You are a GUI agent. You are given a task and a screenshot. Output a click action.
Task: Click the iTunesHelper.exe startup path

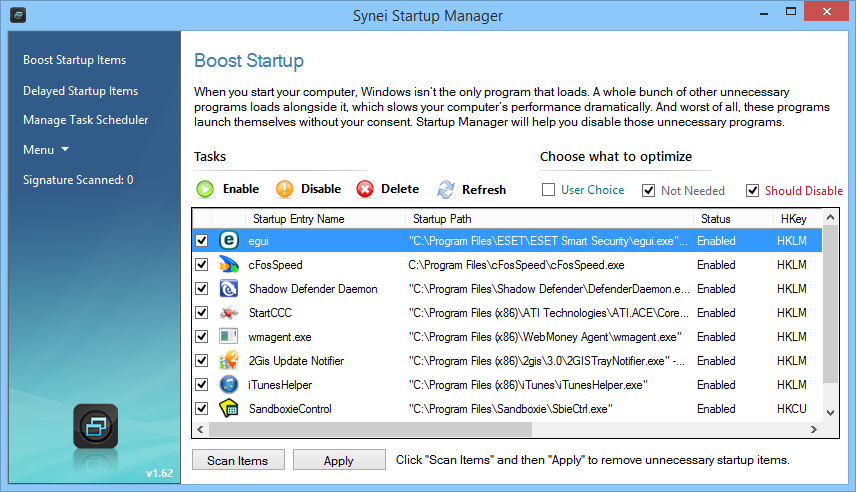(x=528, y=385)
